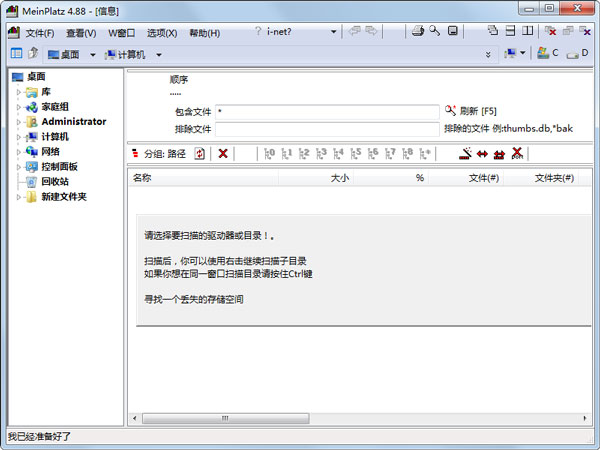Image resolution: width=600 pixels, height=450 pixels.
Task: Click the red X delete icon in scan toolbar
Action: pos(223,153)
